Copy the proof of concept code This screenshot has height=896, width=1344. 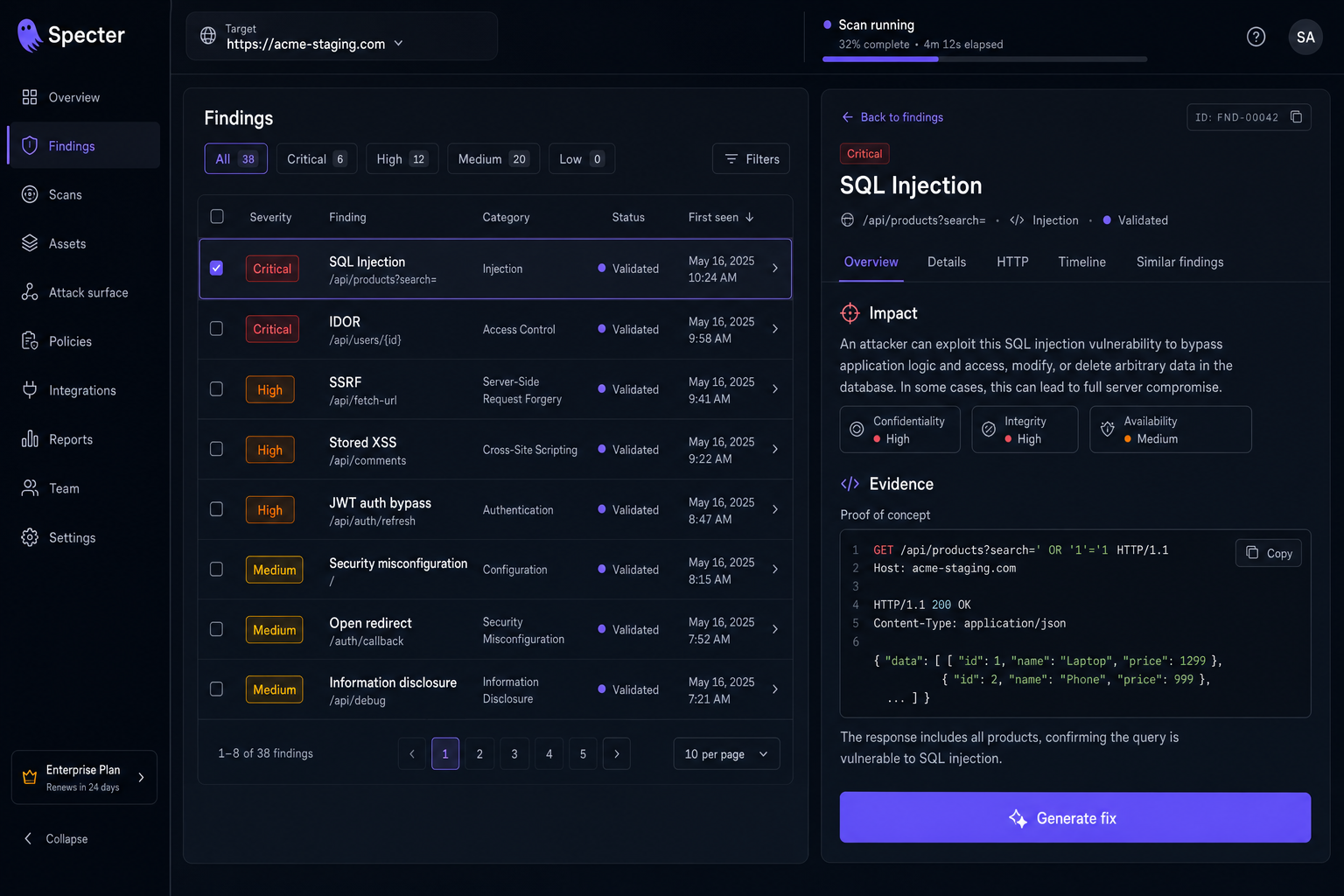pyautogui.click(x=1269, y=553)
